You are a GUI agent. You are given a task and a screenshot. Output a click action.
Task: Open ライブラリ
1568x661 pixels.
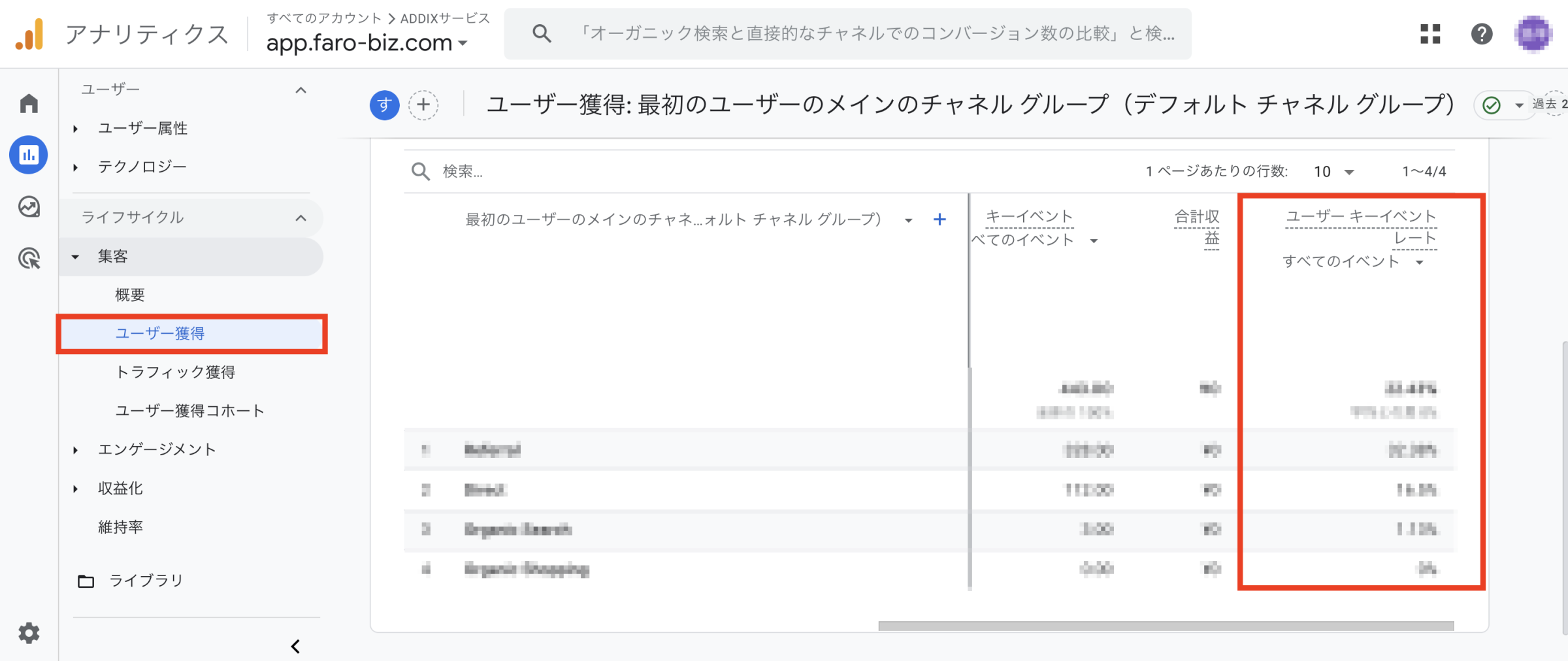click(146, 581)
